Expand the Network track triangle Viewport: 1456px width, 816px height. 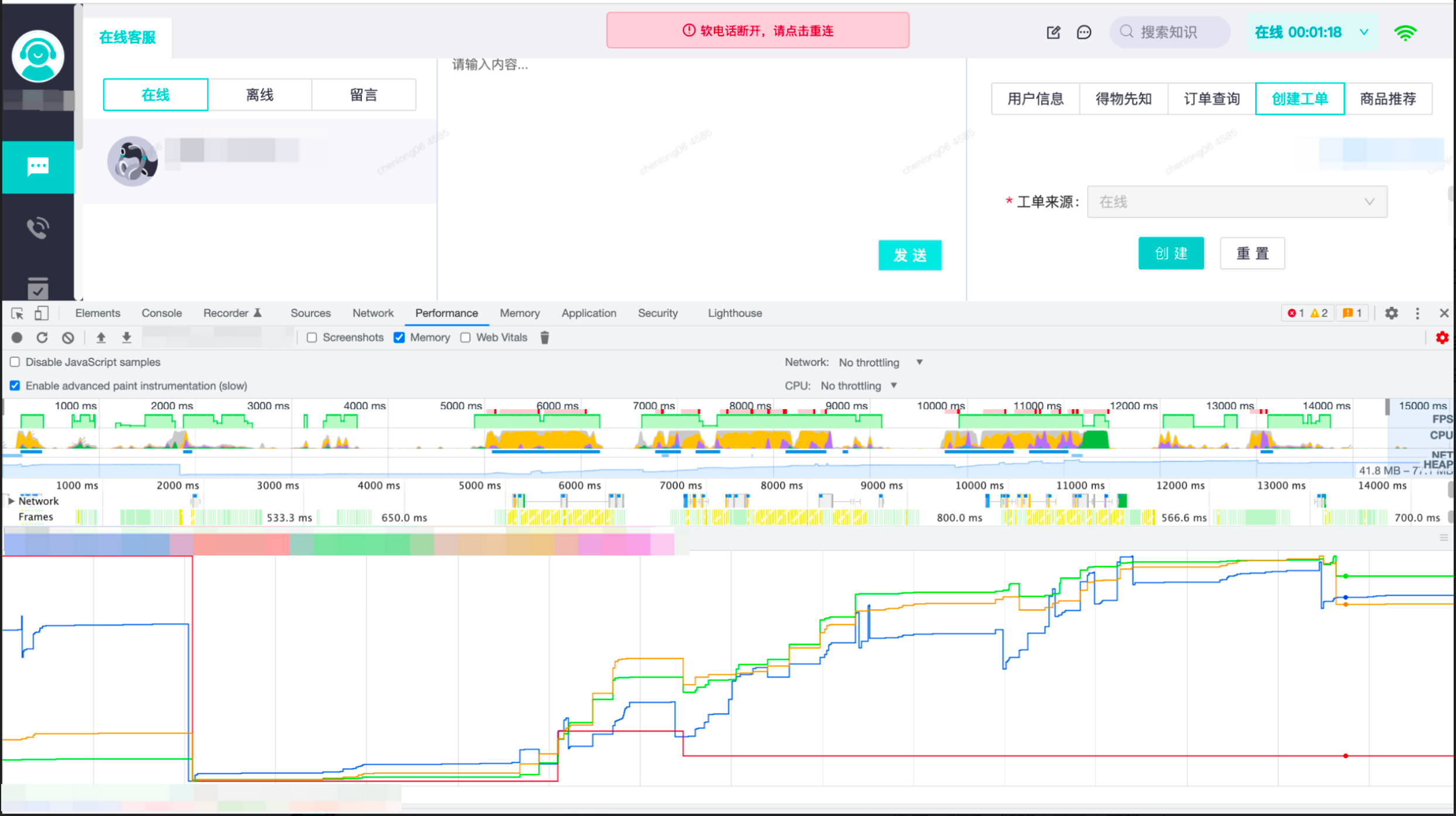pyautogui.click(x=11, y=501)
